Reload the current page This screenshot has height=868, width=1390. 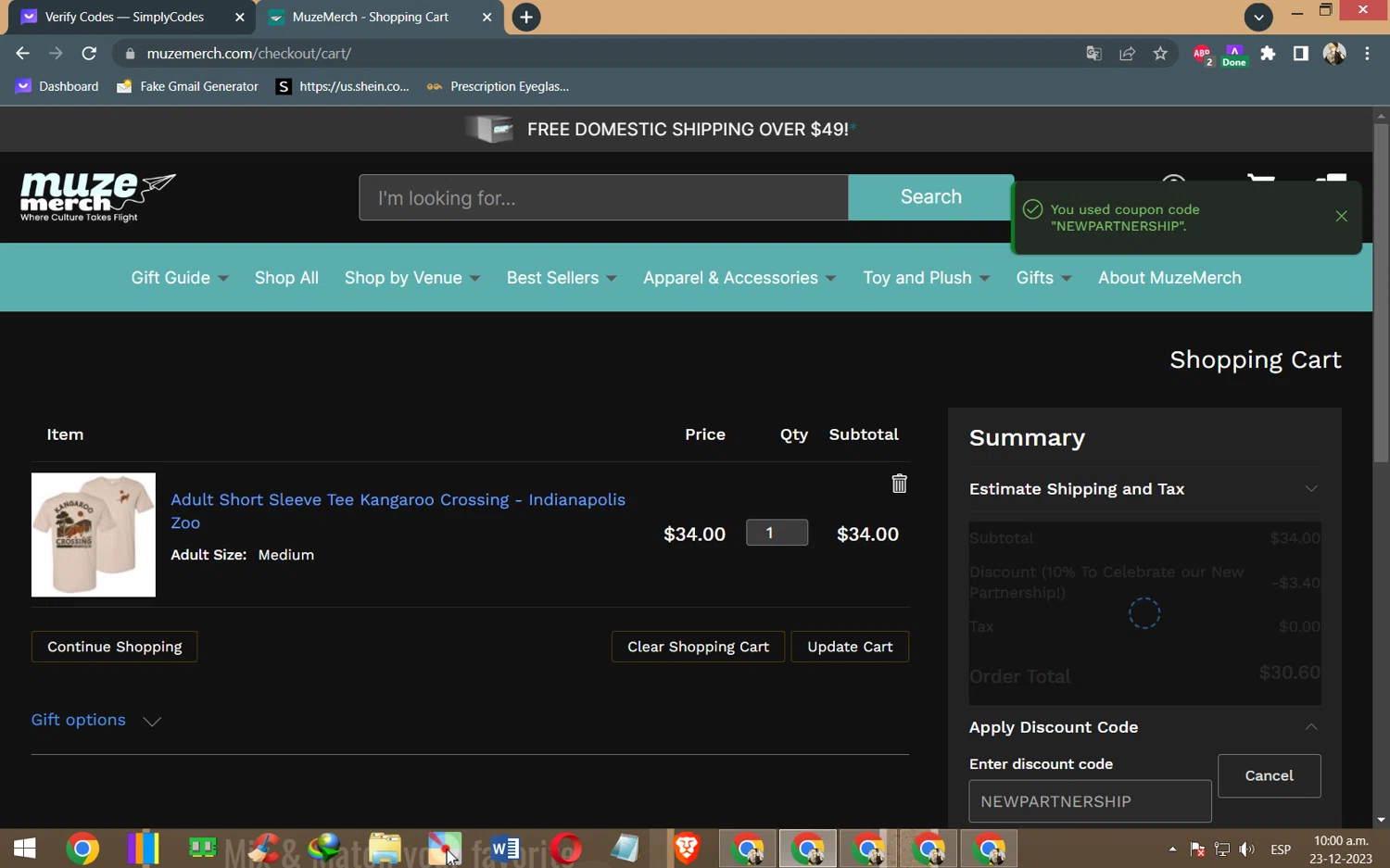coord(89,54)
